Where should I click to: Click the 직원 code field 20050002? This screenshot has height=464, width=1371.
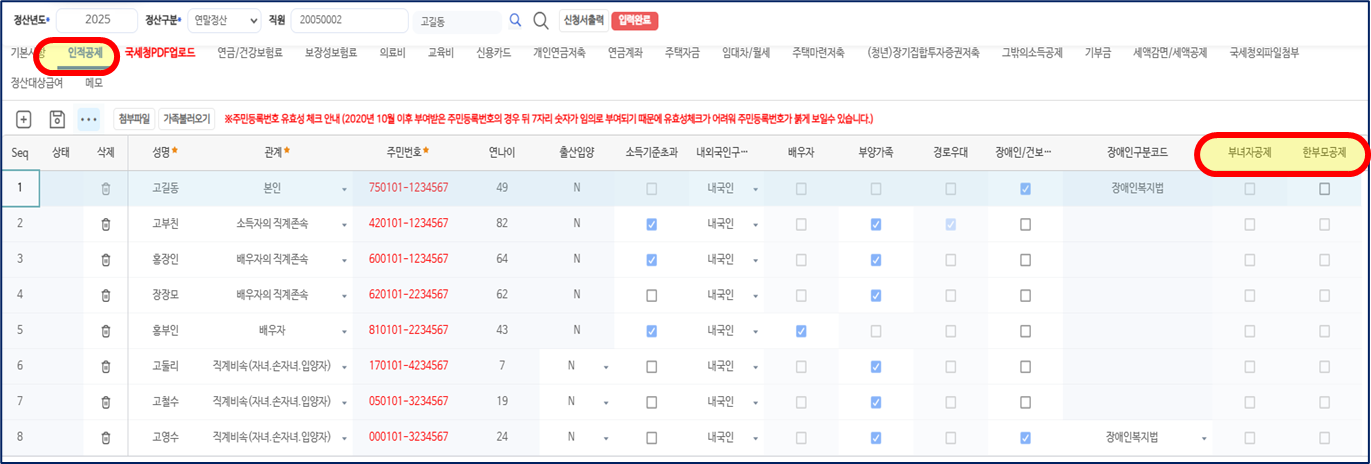pyautogui.click(x=350, y=21)
